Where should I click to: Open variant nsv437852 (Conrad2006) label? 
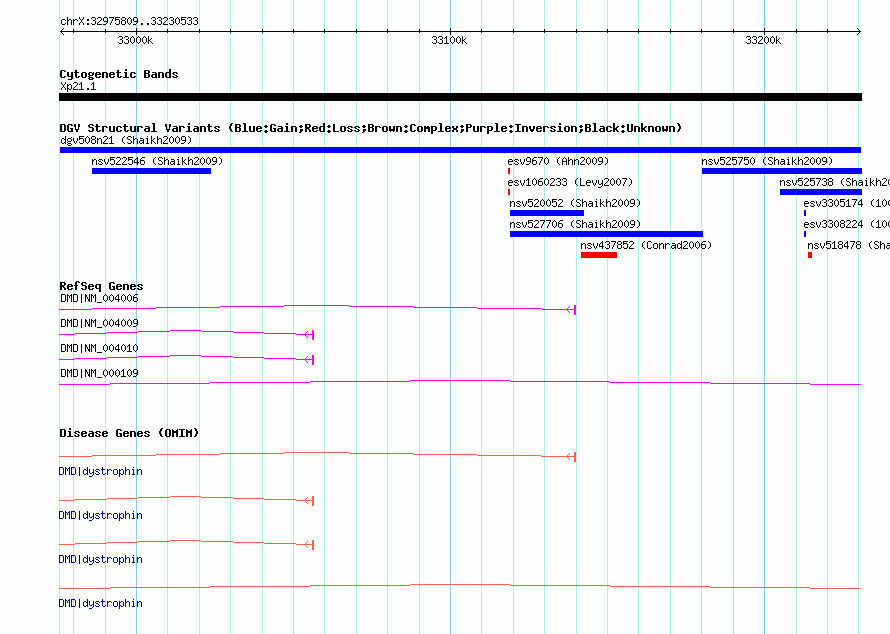(646, 245)
